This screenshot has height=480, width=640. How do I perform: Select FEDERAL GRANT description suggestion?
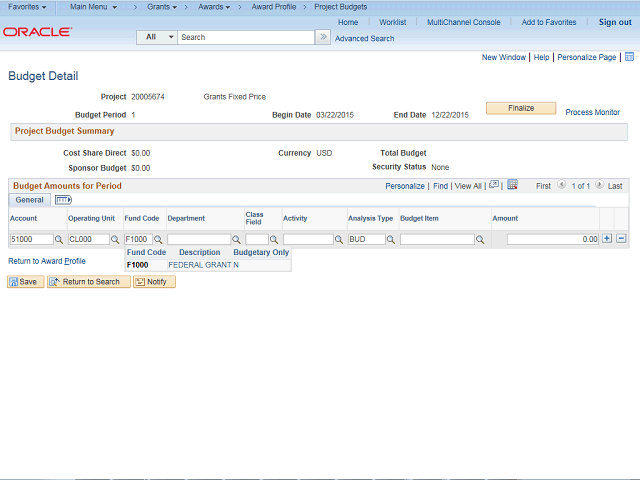(x=200, y=265)
